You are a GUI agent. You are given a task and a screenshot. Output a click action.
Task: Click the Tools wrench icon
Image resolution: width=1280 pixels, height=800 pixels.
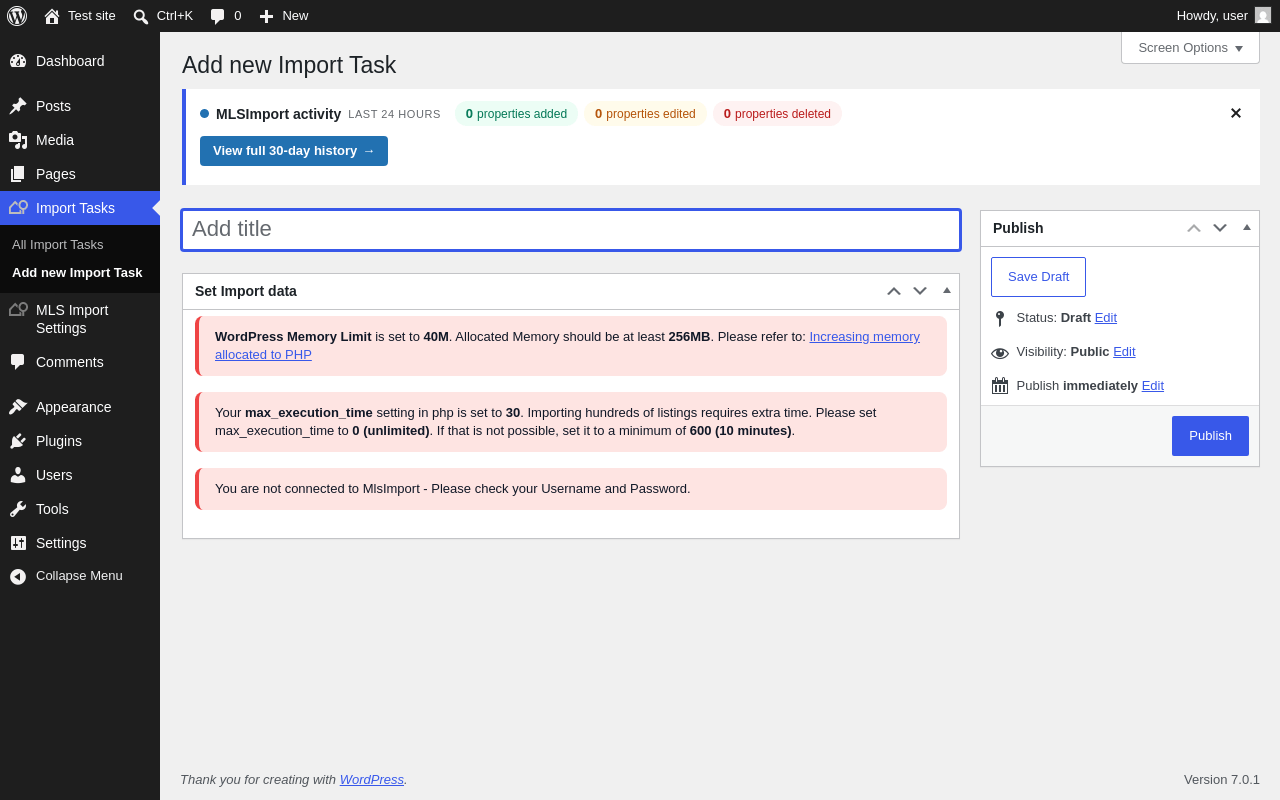pos(18,509)
